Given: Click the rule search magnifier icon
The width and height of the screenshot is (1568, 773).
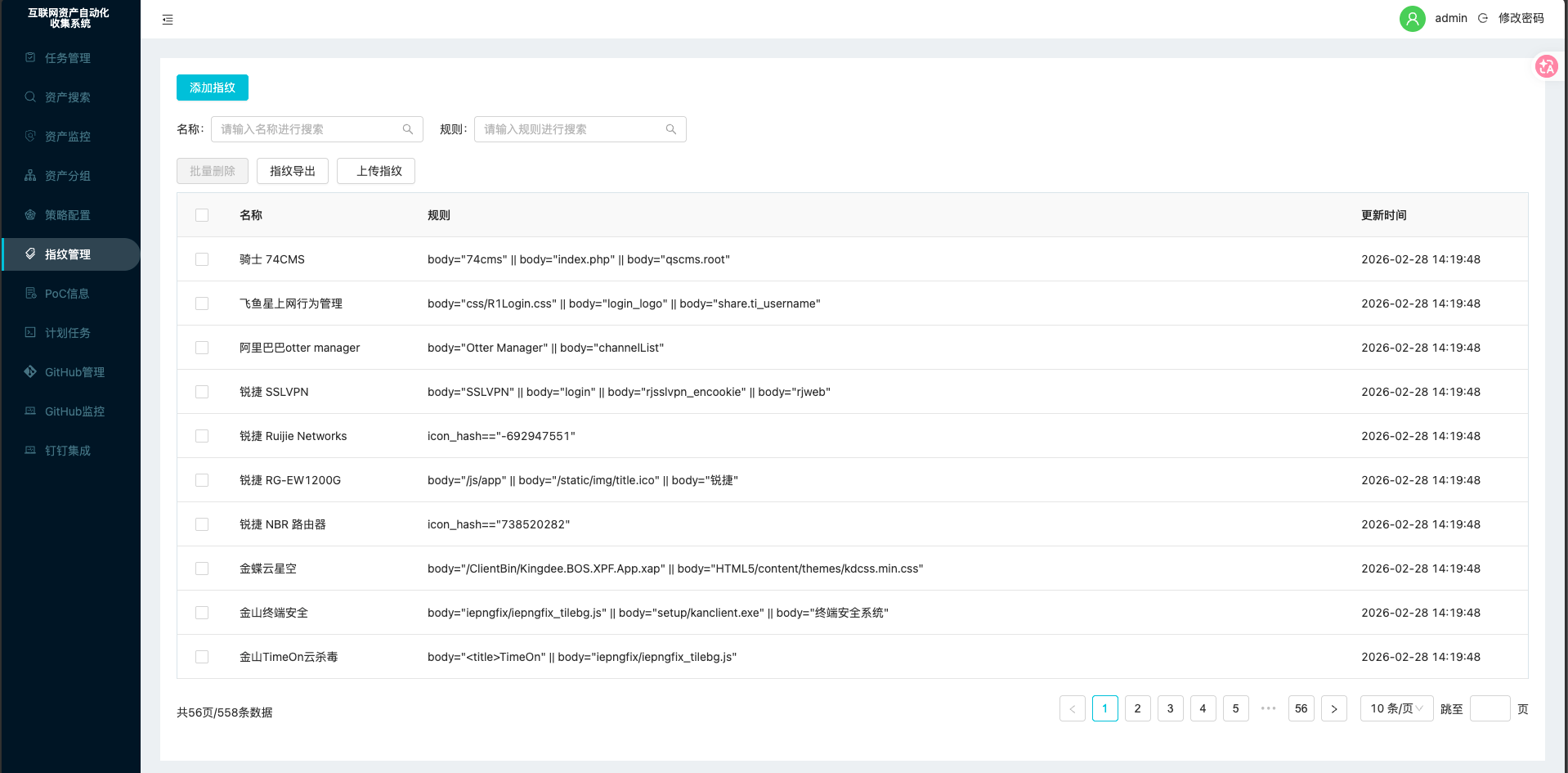Looking at the screenshot, I should (x=671, y=129).
